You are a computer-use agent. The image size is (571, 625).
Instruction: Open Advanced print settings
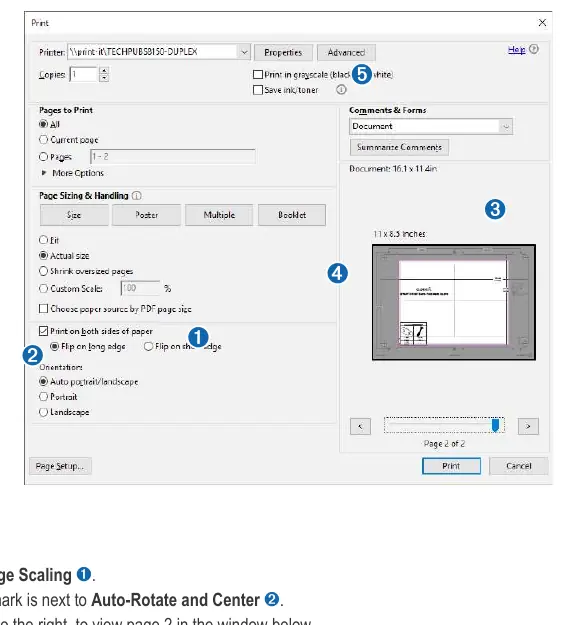(x=346, y=52)
